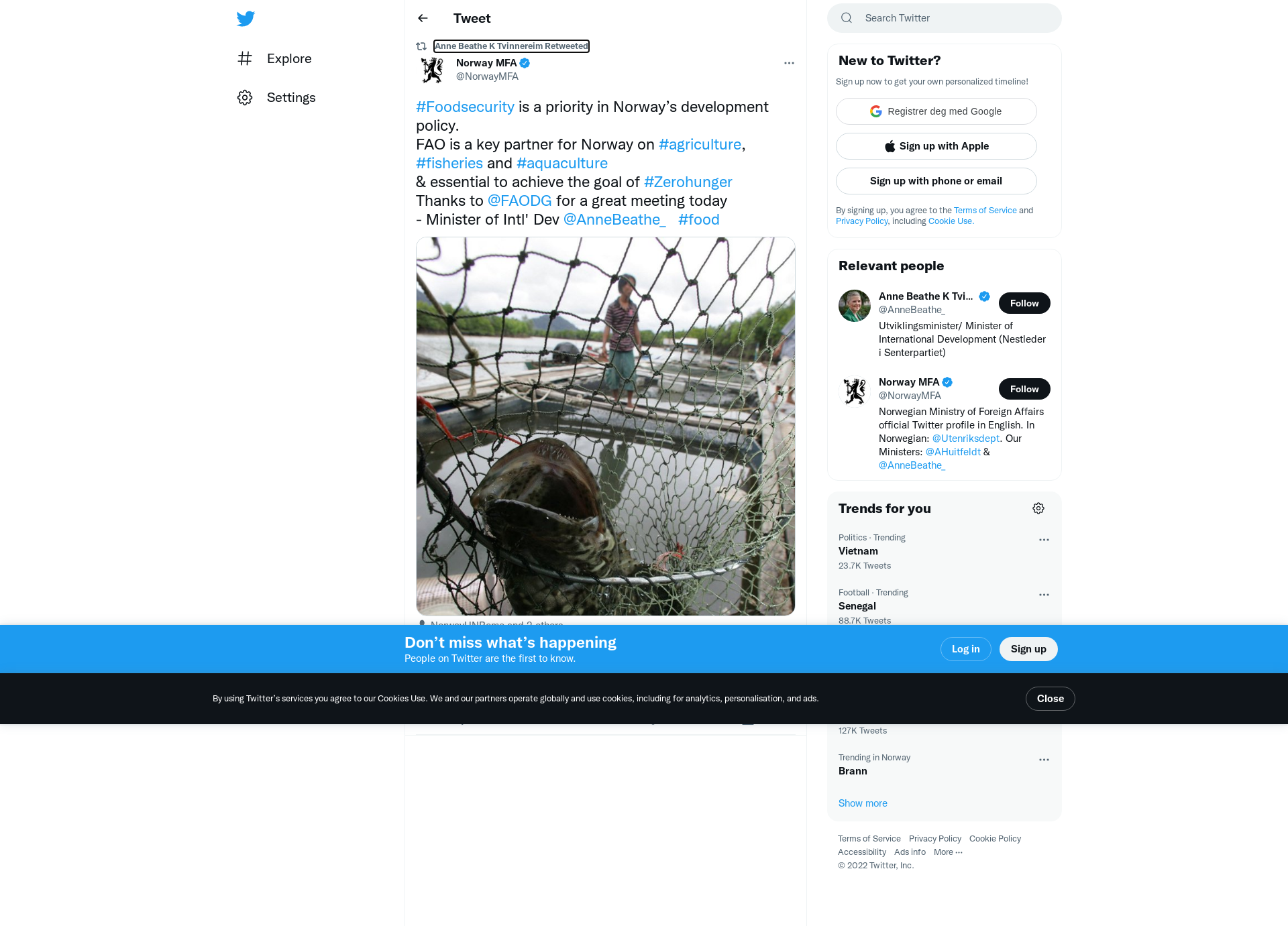Open the fish net photo

tap(606, 426)
